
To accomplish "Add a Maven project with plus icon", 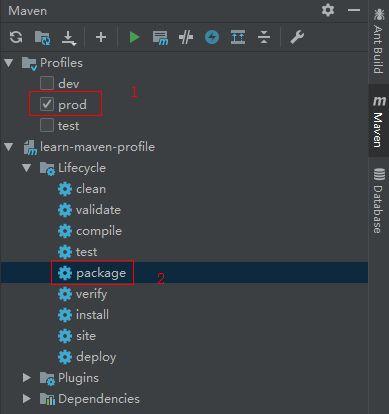I will click(x=101, y=37).
